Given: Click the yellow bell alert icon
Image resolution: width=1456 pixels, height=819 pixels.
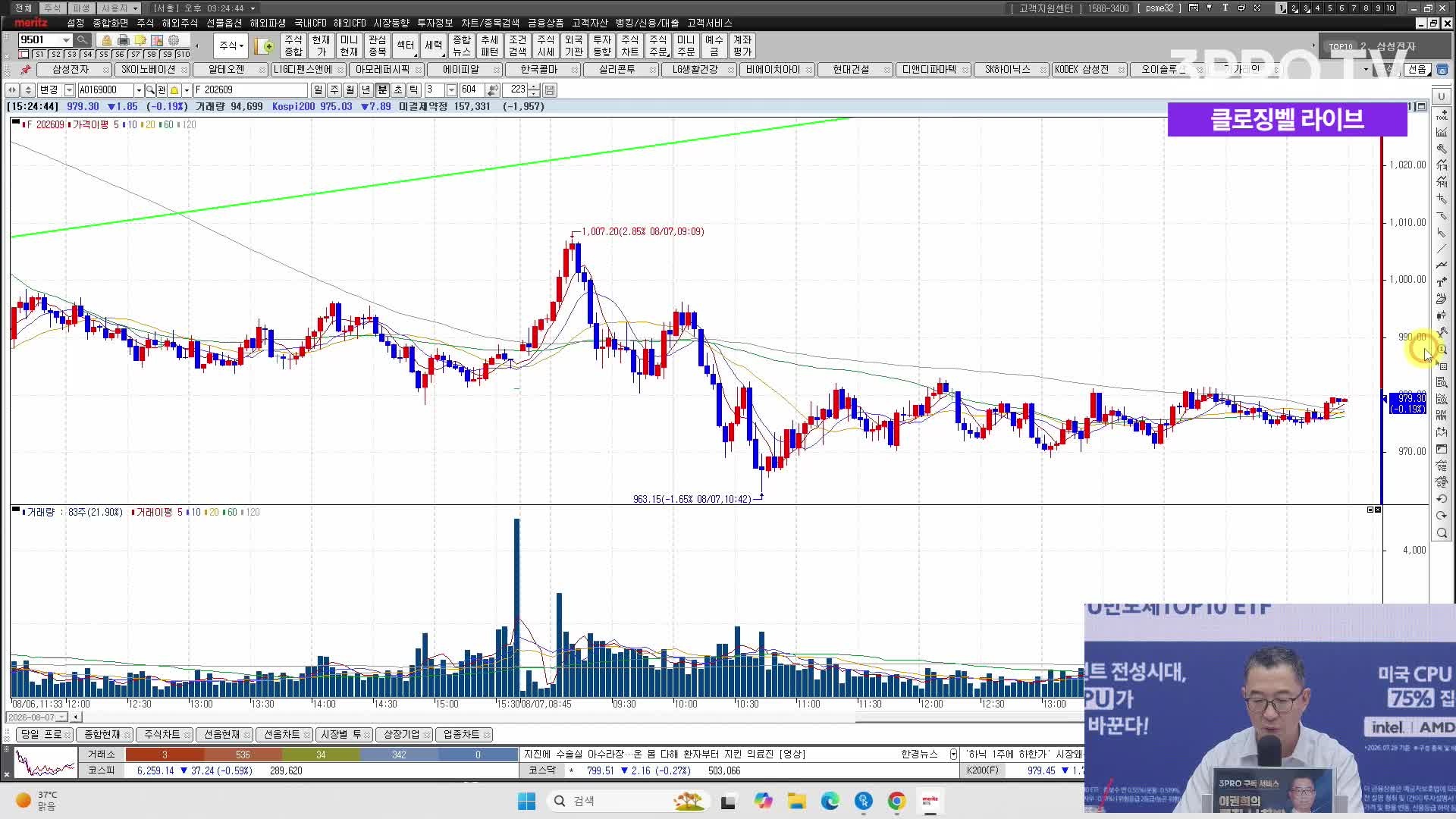Looking at the screenshot, I should pos(174,90).
